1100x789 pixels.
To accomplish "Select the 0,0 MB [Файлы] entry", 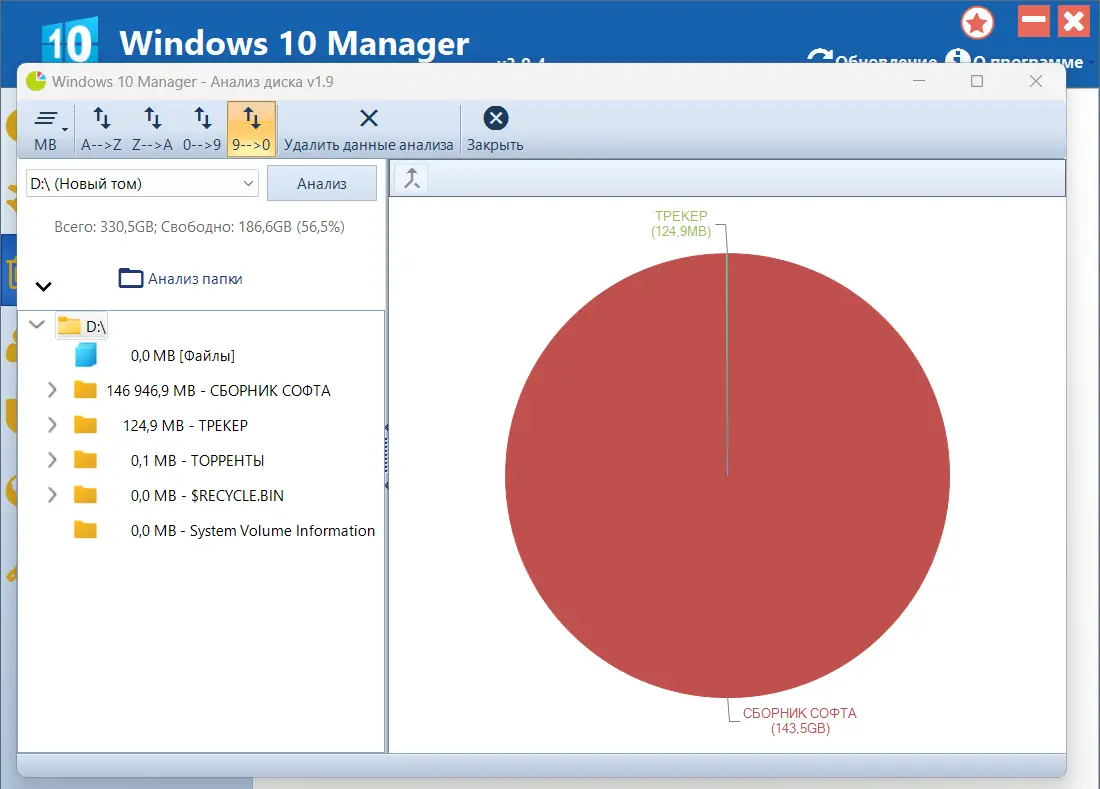I will tap(182, 356).
